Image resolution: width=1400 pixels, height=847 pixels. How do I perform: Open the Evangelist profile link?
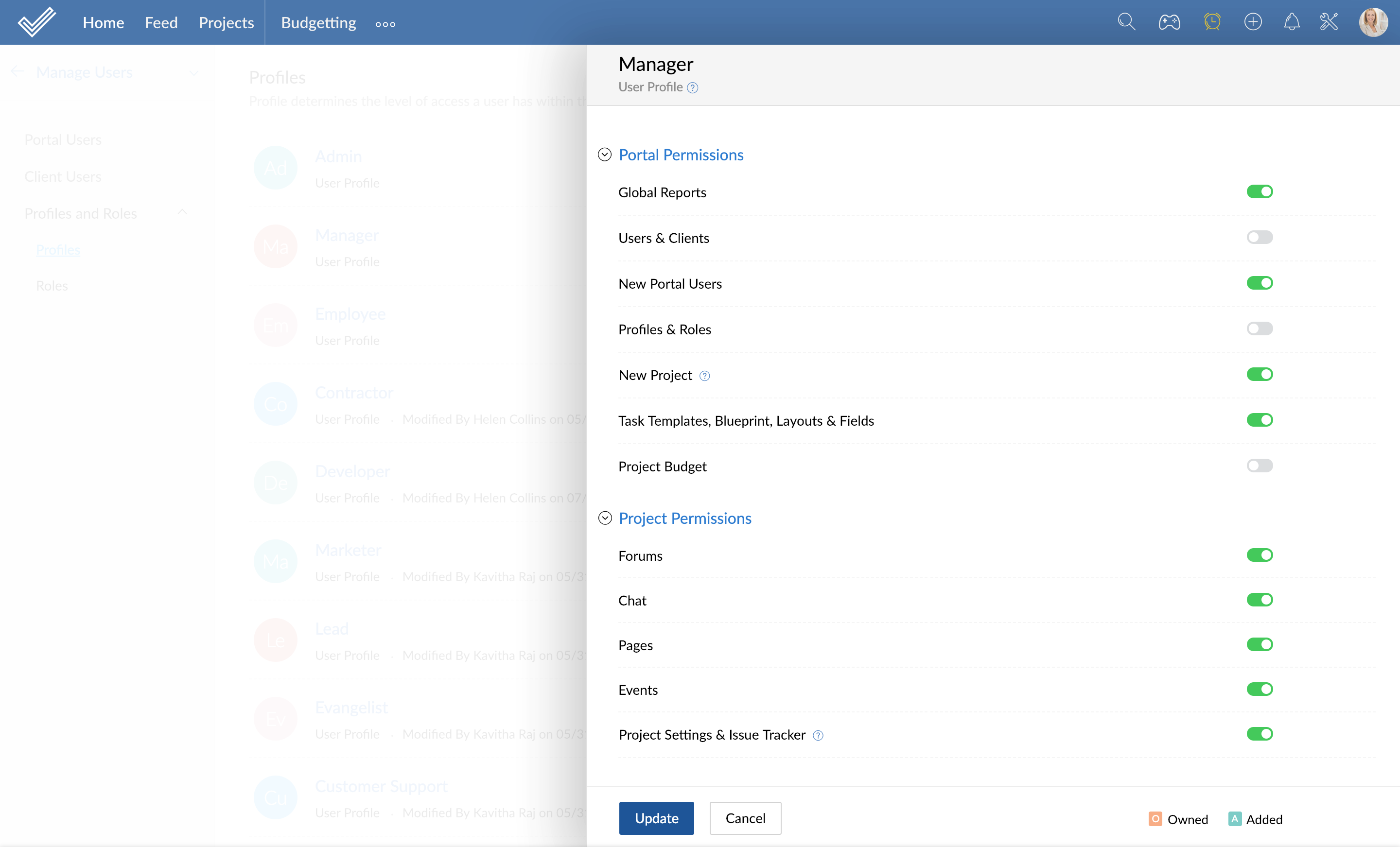351,707
